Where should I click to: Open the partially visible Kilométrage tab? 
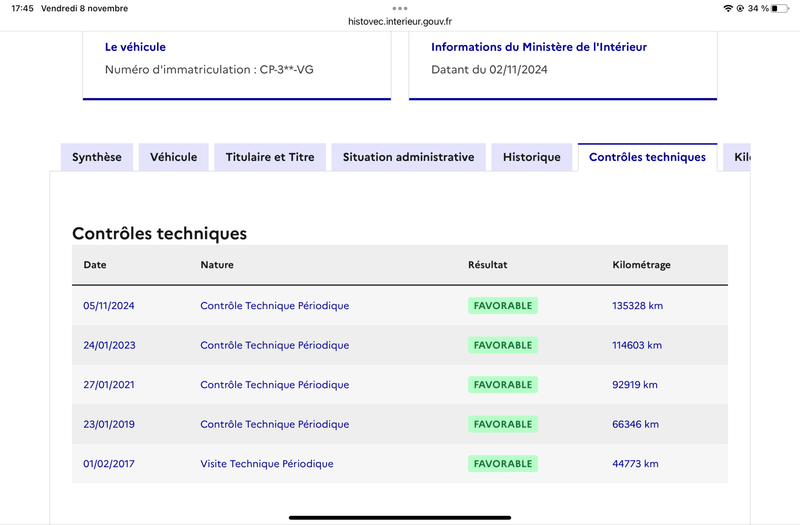[x=737, y=157]
